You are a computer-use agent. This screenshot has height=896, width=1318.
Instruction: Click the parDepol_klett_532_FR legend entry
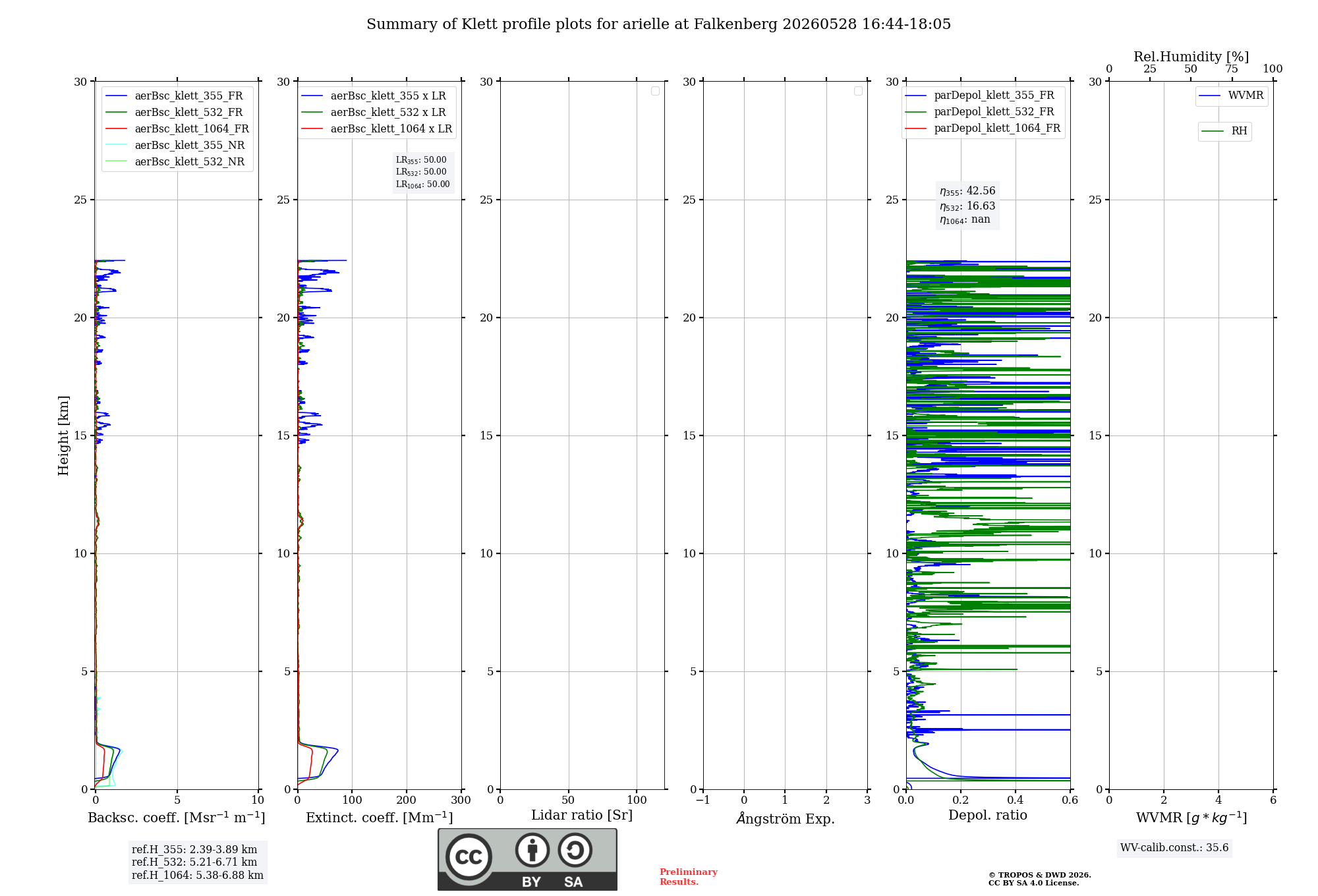click(x=980, y=111)
